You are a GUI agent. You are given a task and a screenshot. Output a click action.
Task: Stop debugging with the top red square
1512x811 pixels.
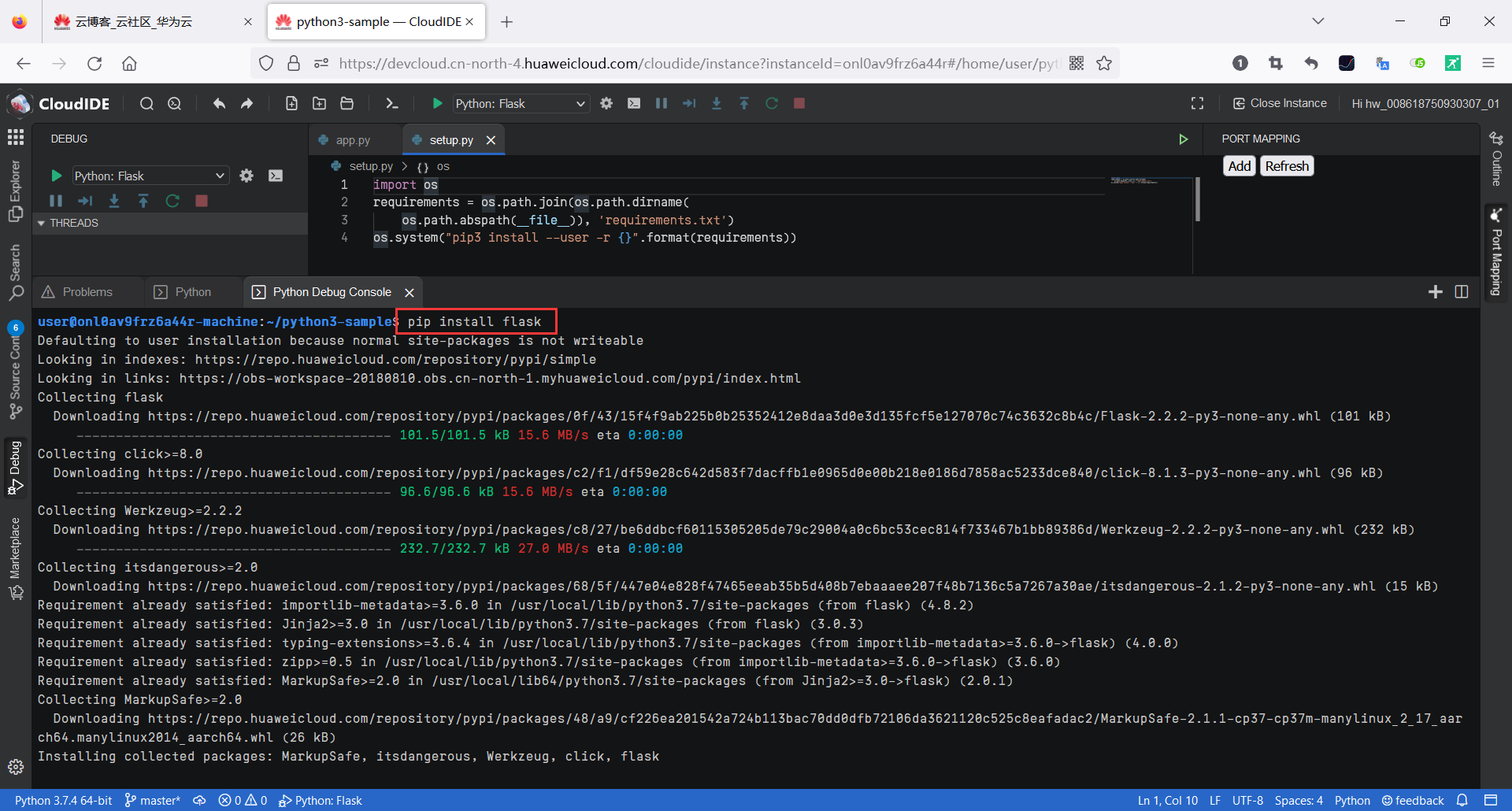pyautogui.click(x=799, y=103)
